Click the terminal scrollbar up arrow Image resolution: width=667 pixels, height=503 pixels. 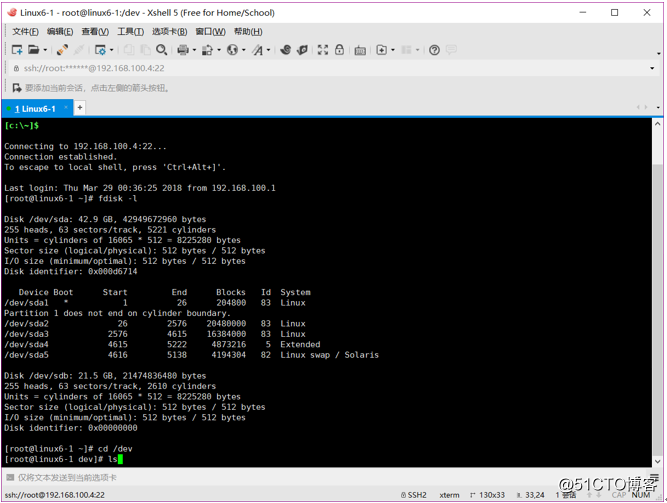(x=657, y=124)
